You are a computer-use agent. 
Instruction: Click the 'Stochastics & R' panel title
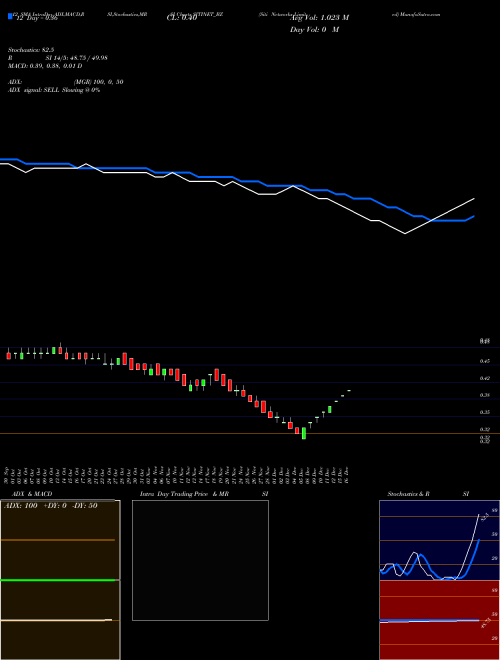click(x=409, y=494)
